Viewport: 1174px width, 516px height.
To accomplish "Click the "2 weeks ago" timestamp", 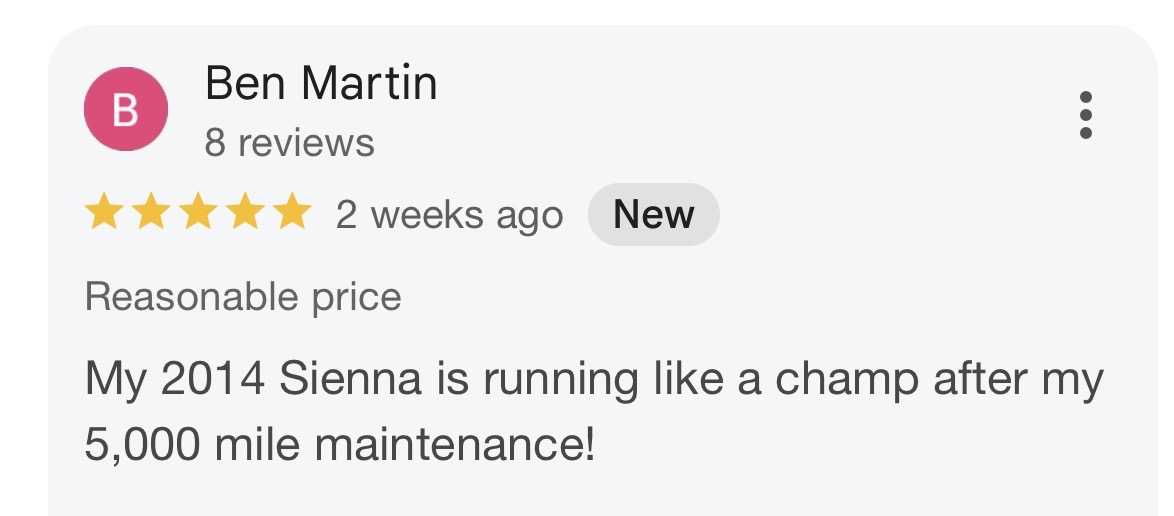I will pos(449,215).
